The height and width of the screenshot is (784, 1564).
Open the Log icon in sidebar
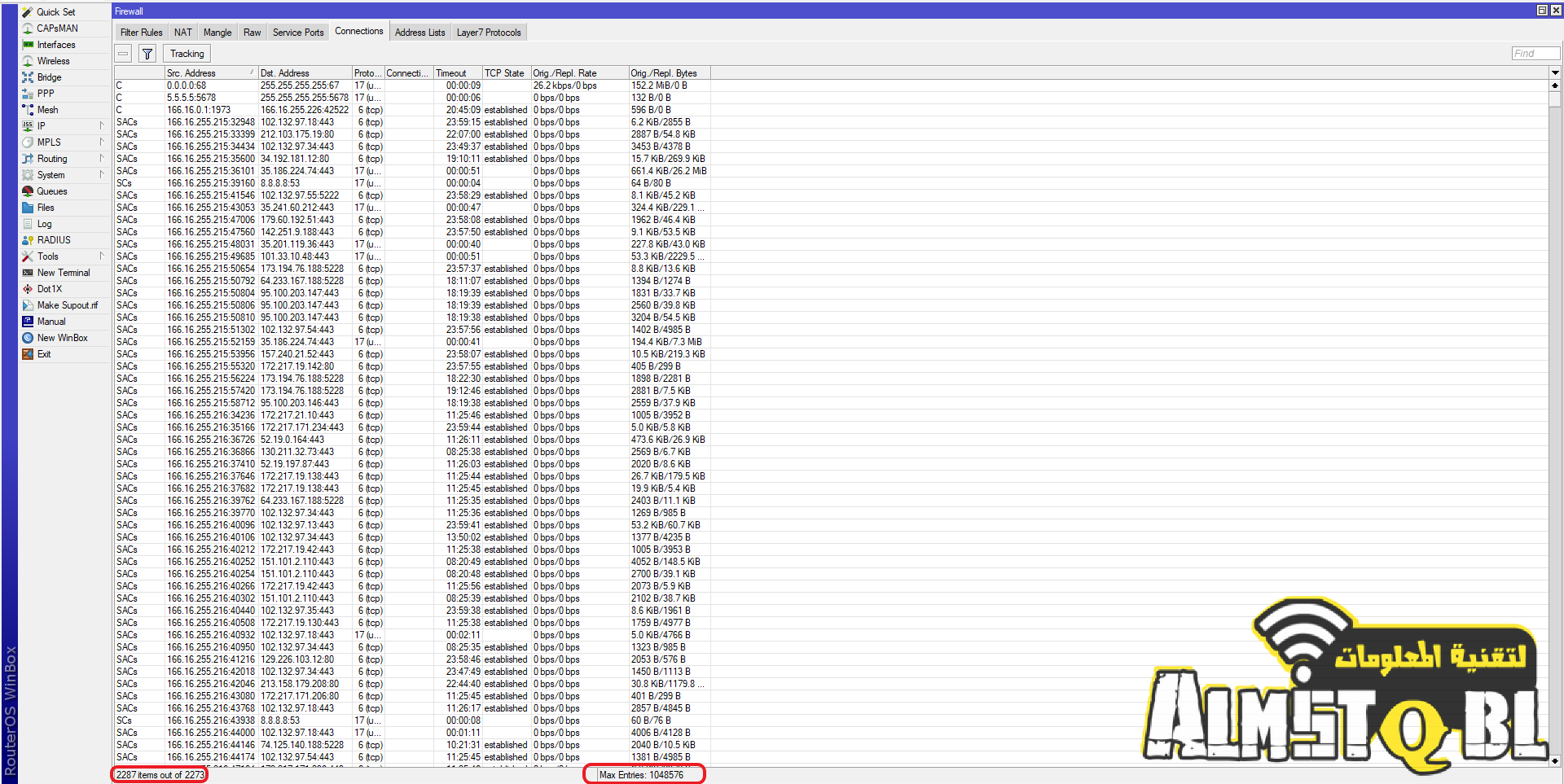tap(28, 224)
